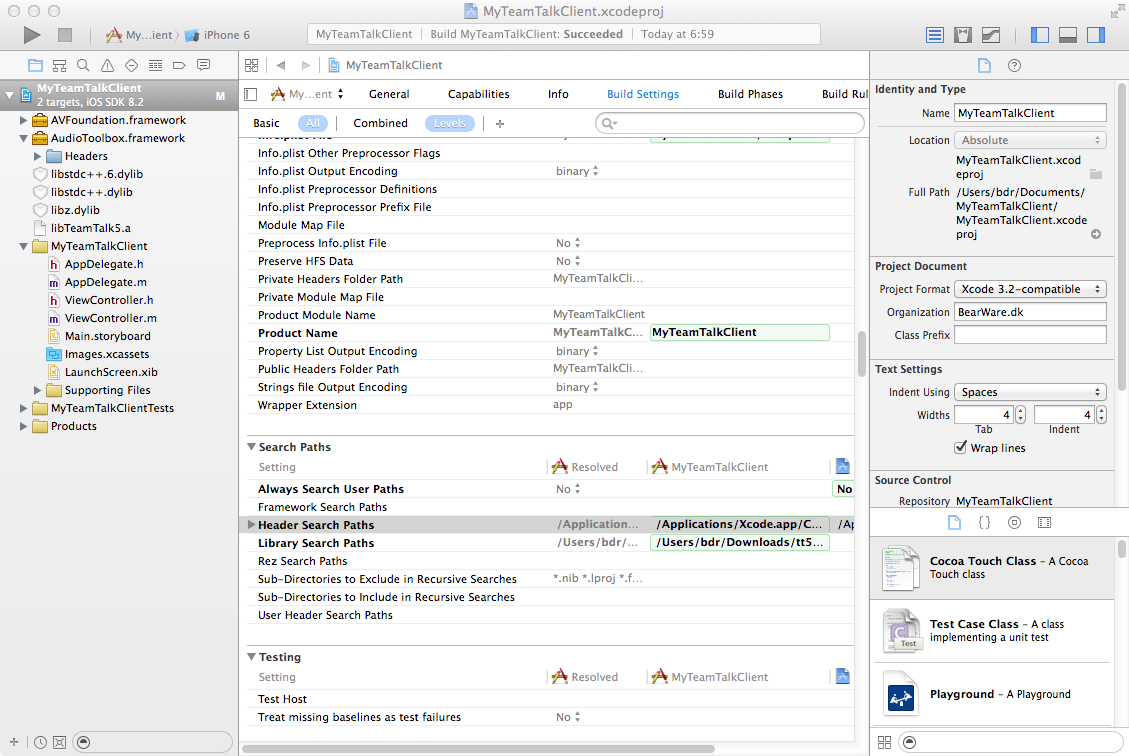Click the Run (play) button
This screenshot has height=756, width=1129.
32,35
